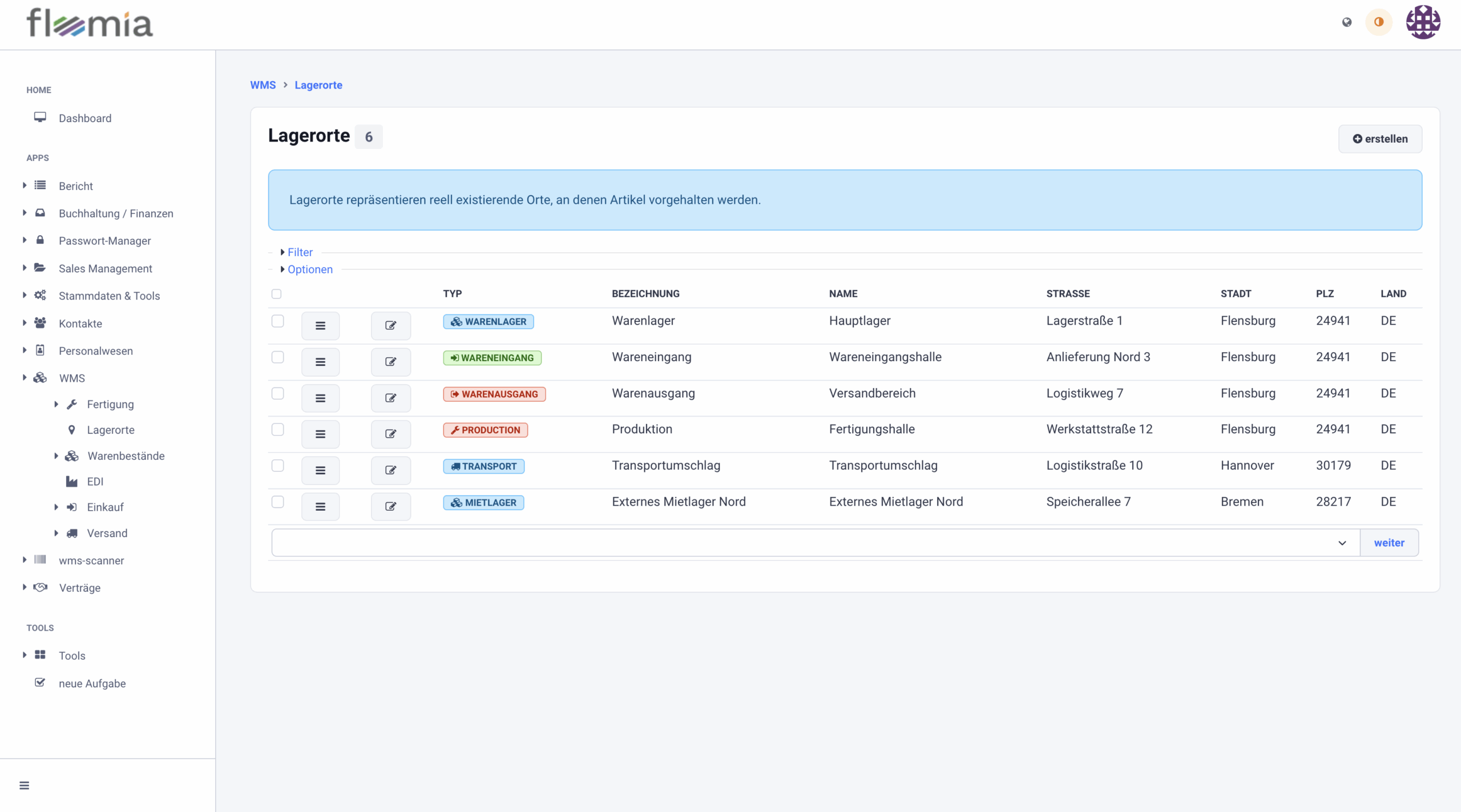Click the WMS breadcrumb link
Screen dimensions: 1461x812
coord(263,85)
